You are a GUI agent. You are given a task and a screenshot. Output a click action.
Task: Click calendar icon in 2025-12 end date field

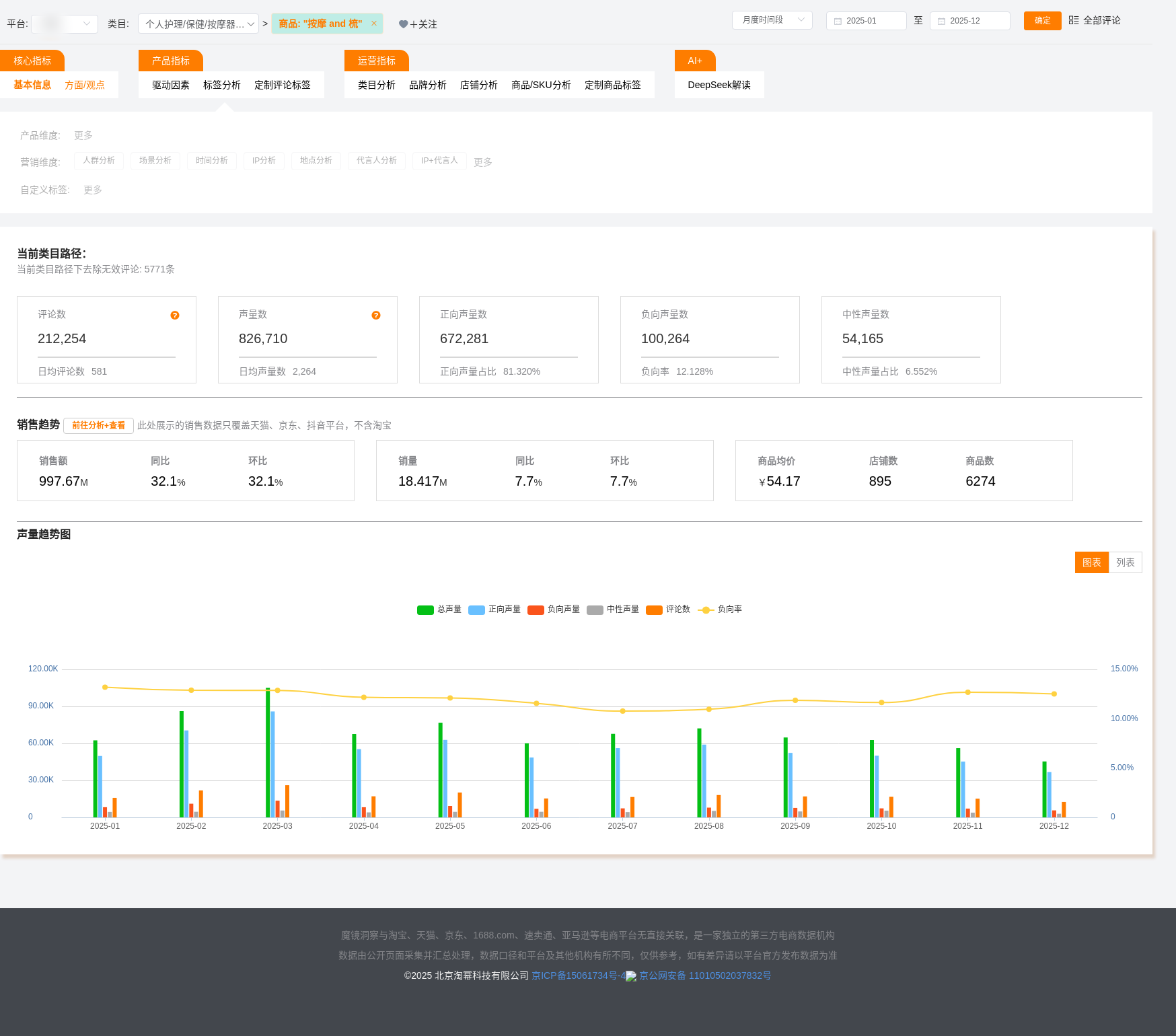[941, 22]
